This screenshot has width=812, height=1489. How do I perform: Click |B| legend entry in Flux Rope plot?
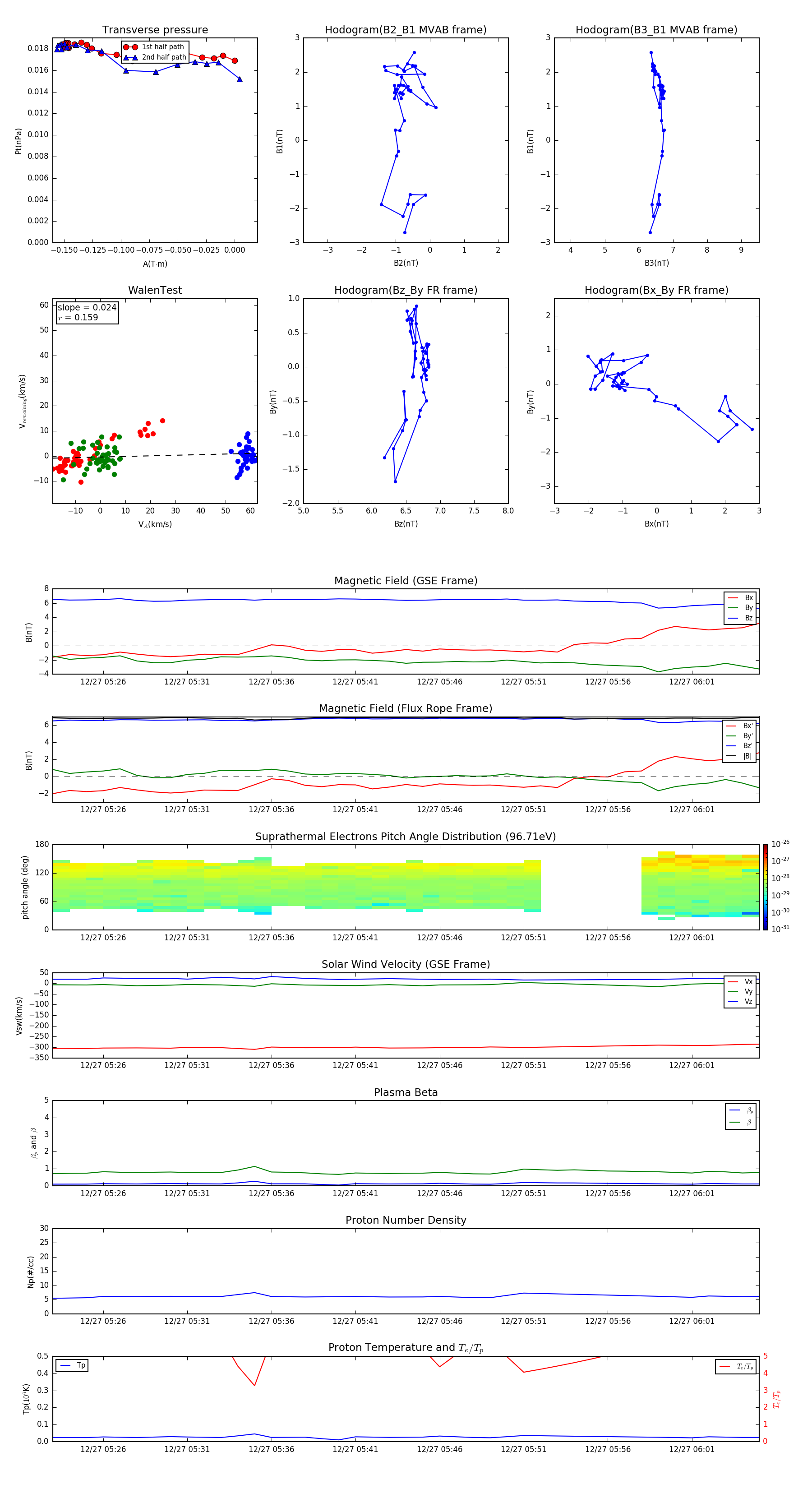[740, 756]
